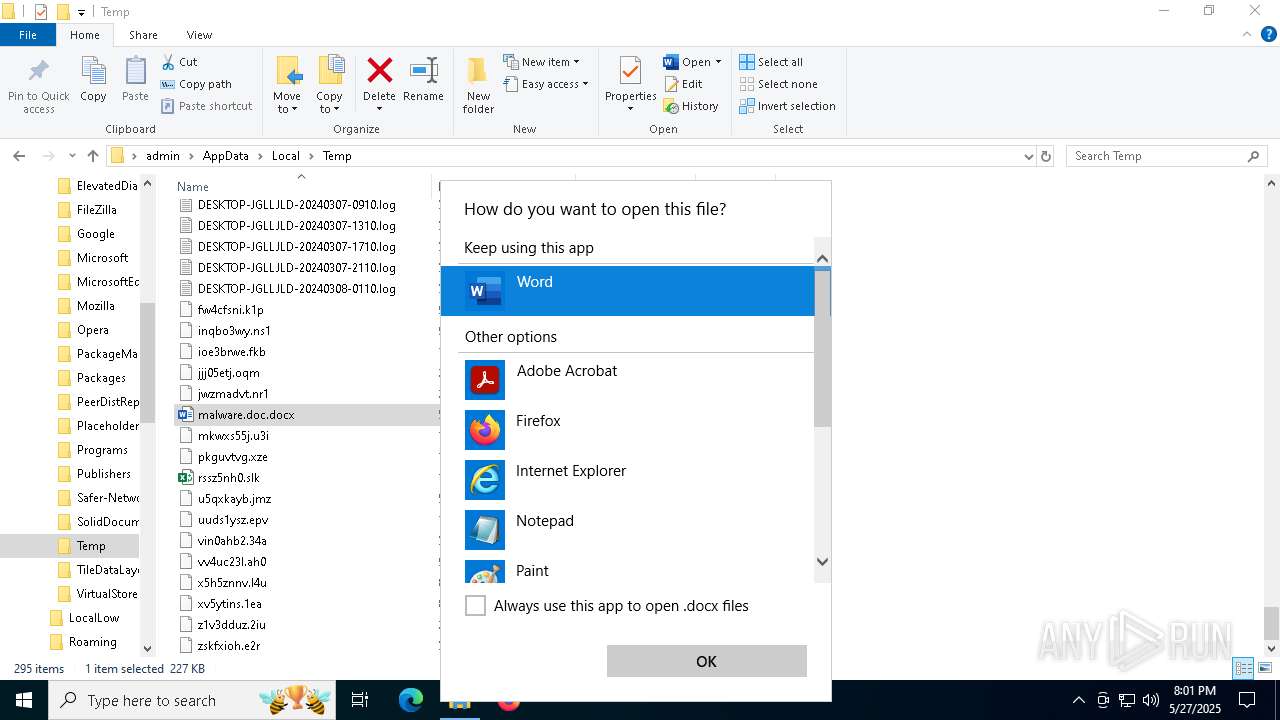
Task: Switch to the View ribbon tab
Action: [x=199, y=35]
